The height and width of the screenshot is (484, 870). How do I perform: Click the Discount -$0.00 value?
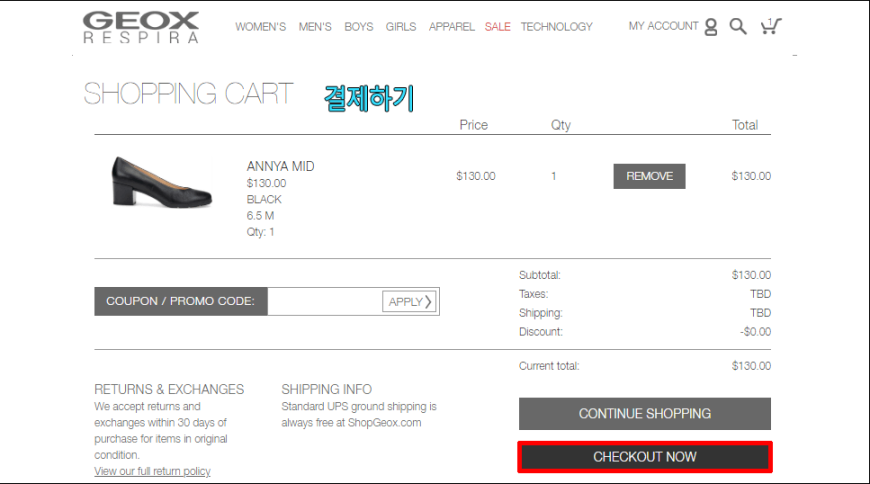(755, 332)
